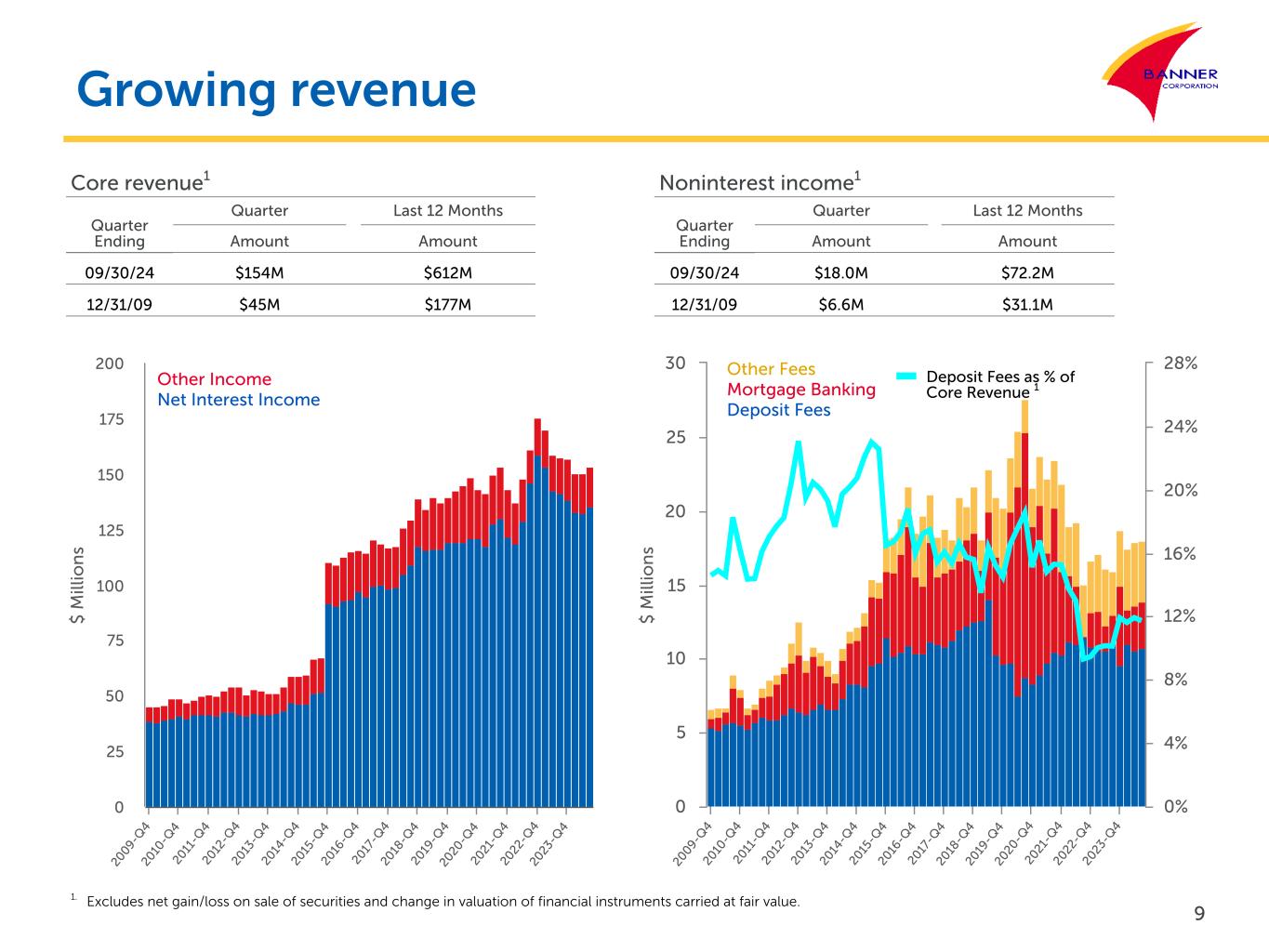Click the footnote about excluded securities gains
1269x952 pixels.
coord(442,902)
